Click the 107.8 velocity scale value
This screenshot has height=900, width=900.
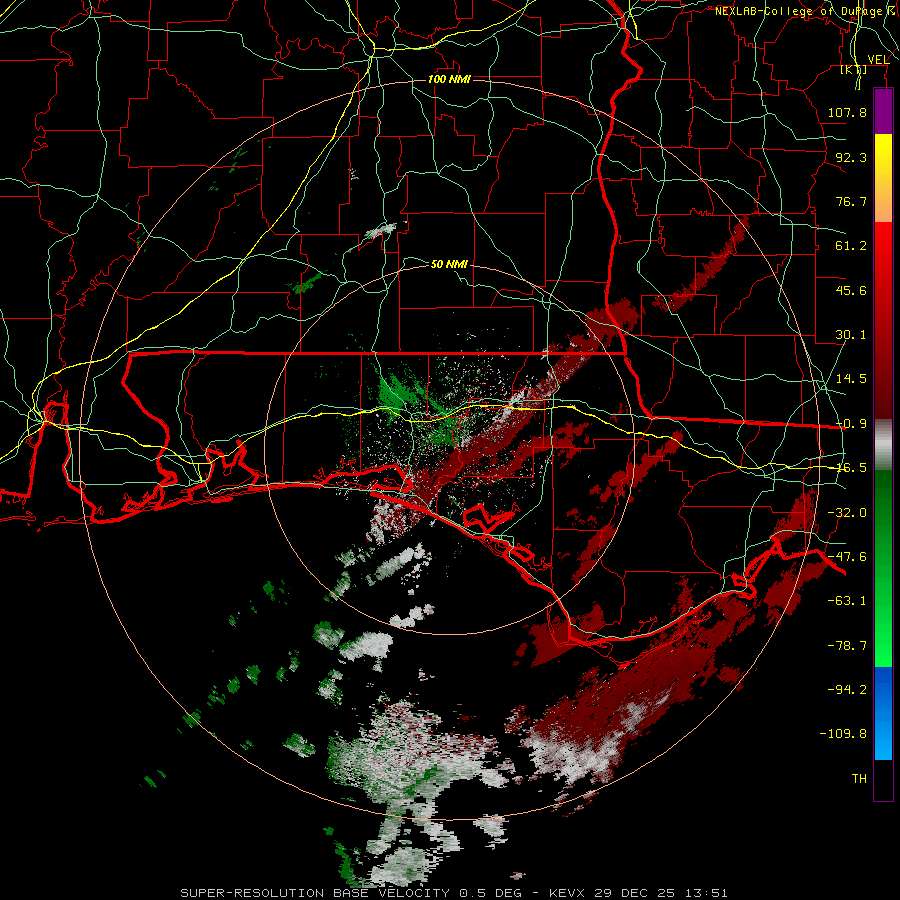(847, 112)
